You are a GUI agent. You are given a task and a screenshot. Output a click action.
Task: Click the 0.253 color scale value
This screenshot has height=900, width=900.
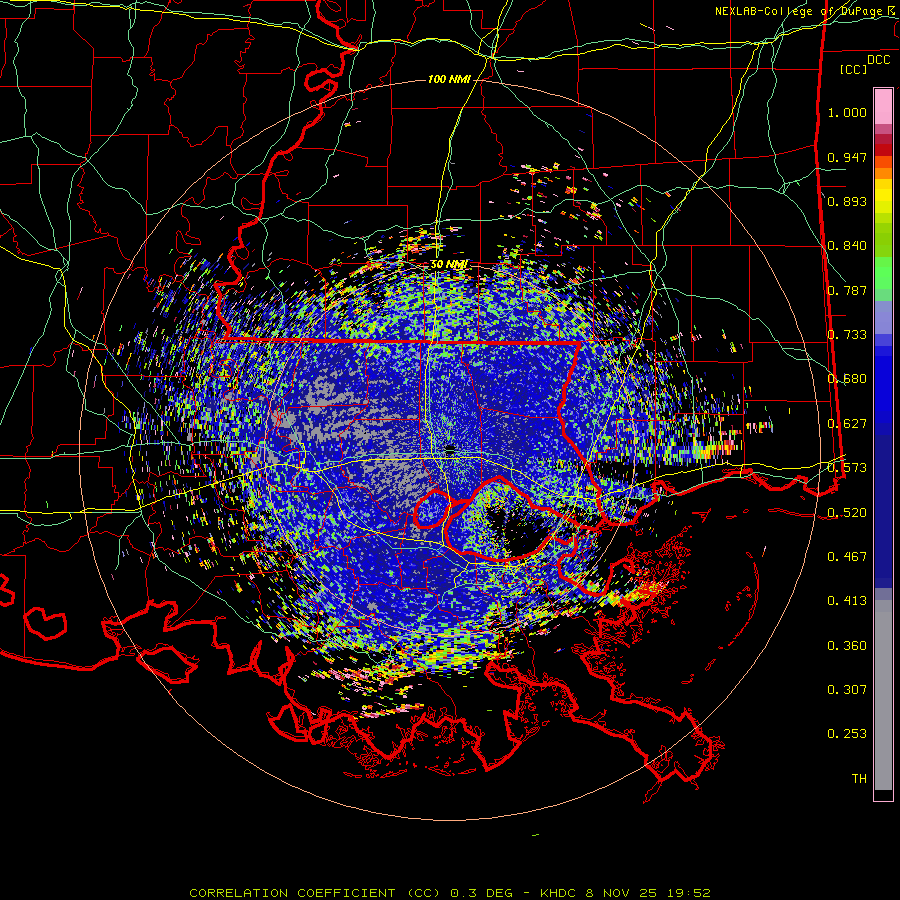(847, 734)
